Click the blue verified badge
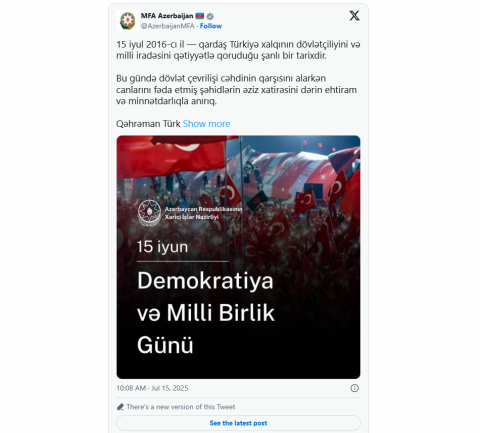 point(210,16)
